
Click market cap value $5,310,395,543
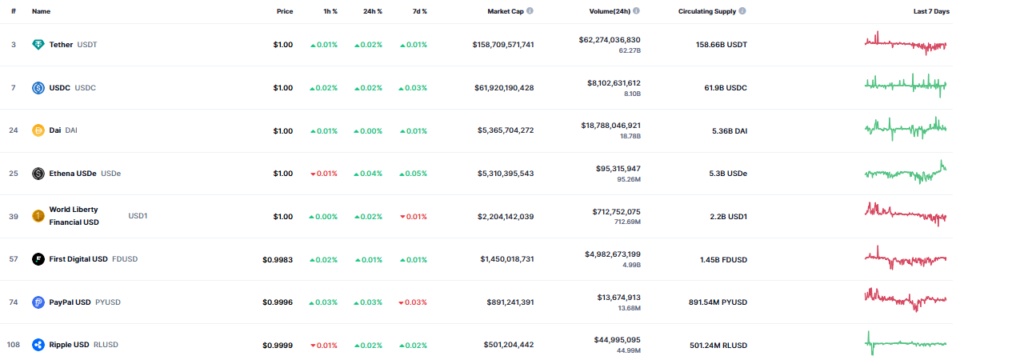506,173
